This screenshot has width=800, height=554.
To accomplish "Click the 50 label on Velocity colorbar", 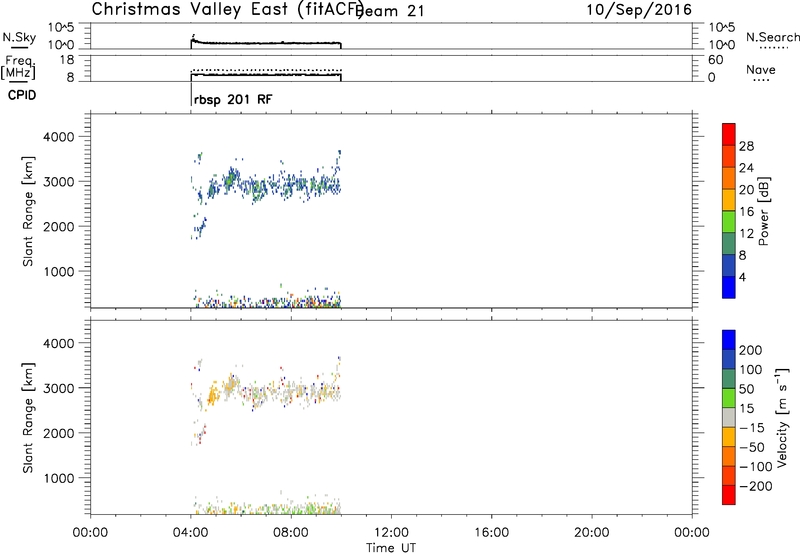I will click(x=746, y=389).
